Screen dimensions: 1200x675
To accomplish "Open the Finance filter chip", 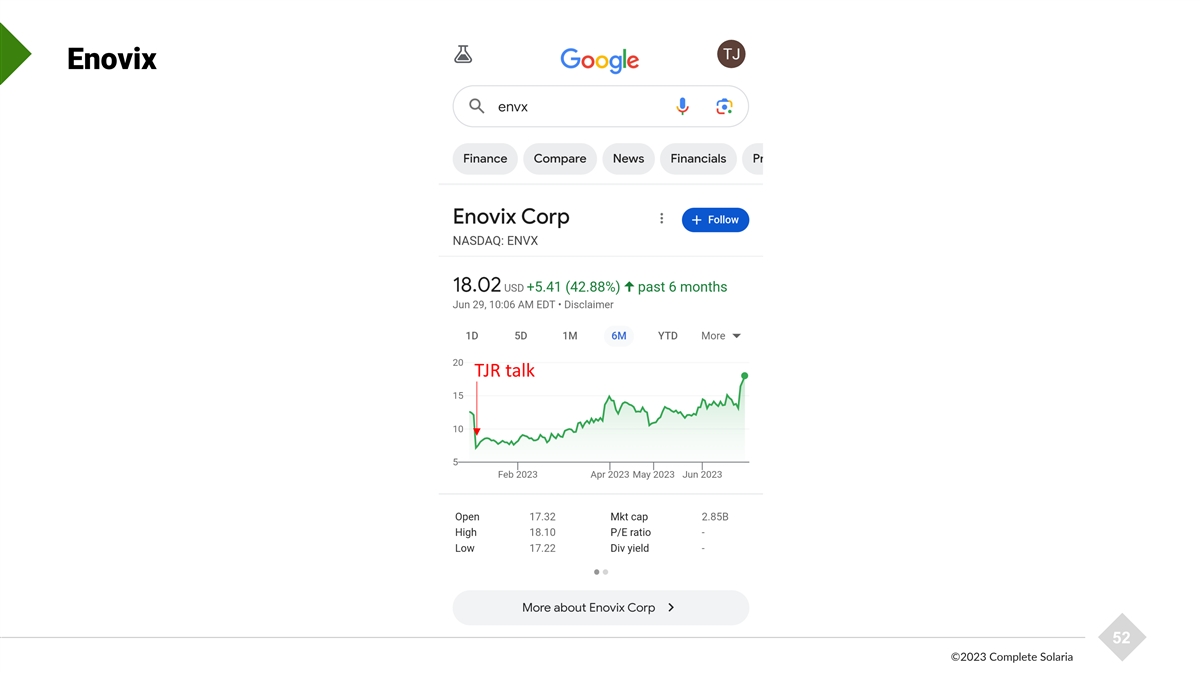I will point(485,159).
